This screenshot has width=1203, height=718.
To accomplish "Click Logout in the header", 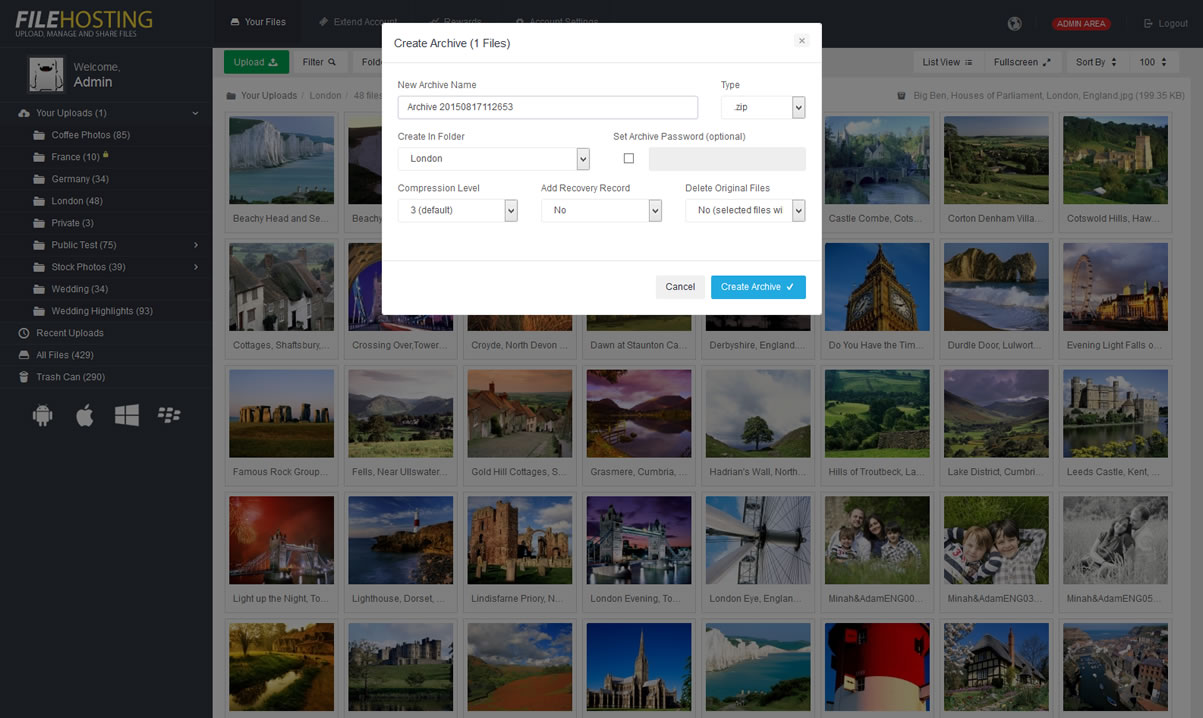I will point(1166,23).
